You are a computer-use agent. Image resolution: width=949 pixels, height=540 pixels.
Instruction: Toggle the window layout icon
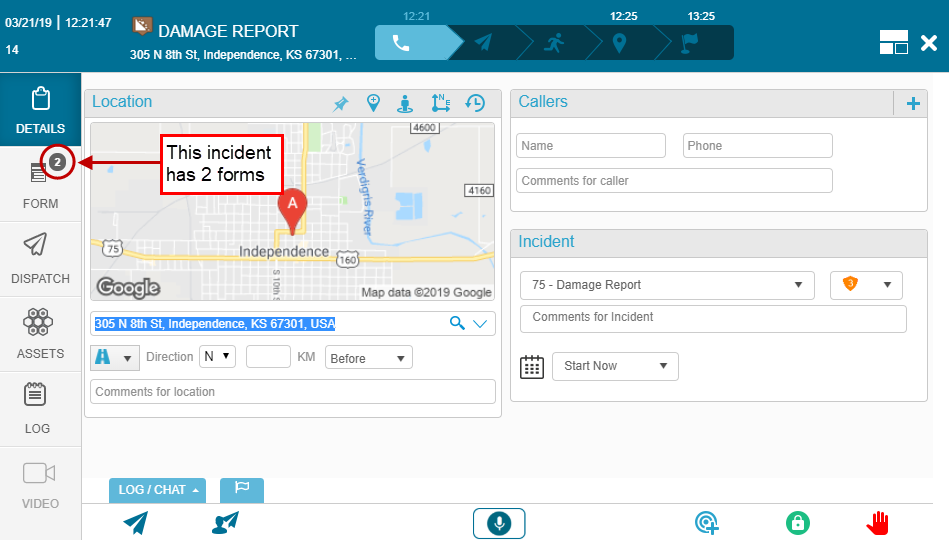[894, 42]
